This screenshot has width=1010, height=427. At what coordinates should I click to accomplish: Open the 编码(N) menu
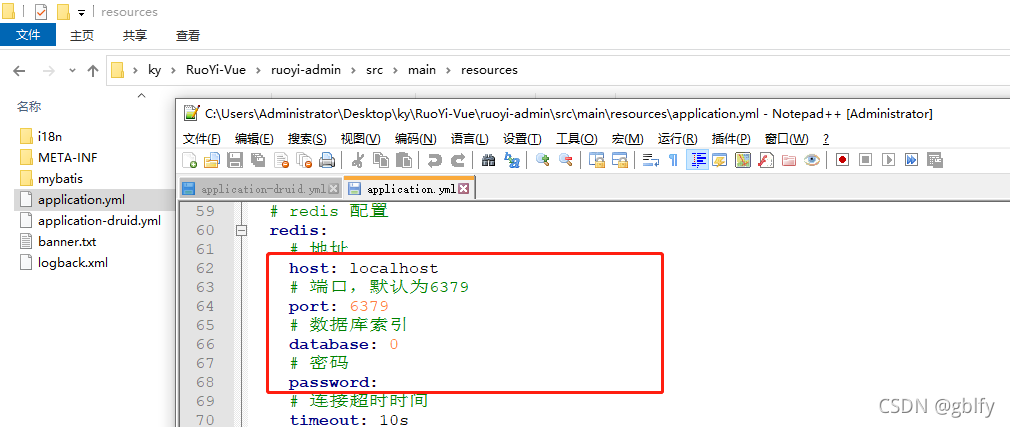point(415,139)
